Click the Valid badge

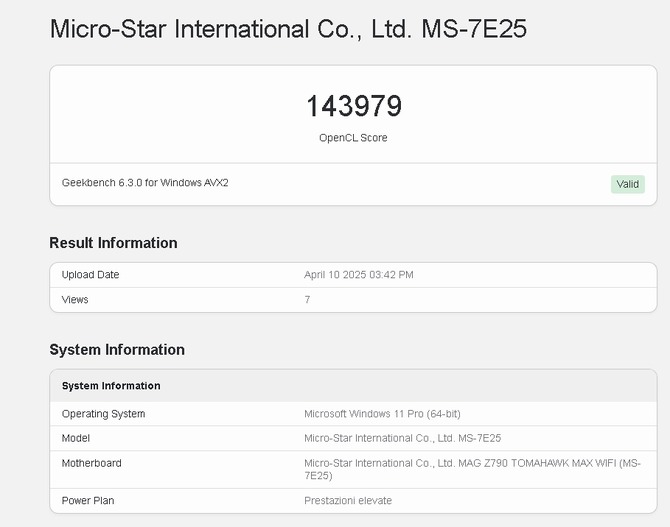[627, 184]
